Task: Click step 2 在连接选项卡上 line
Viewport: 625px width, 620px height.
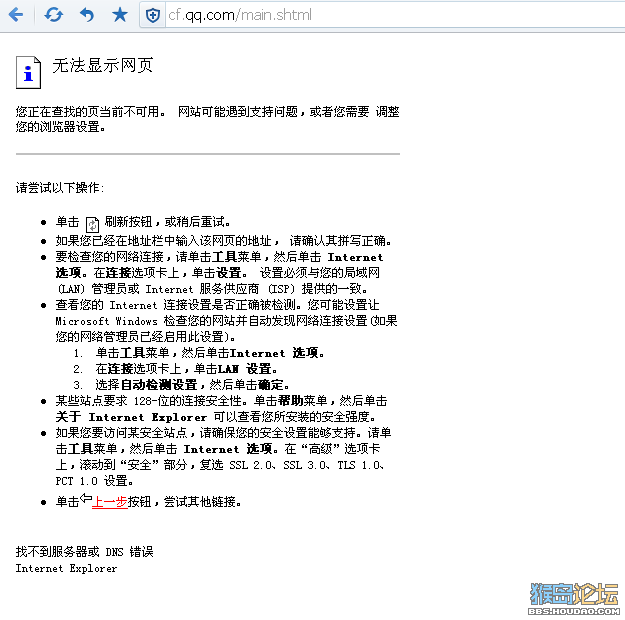Action: coord(186,369)
